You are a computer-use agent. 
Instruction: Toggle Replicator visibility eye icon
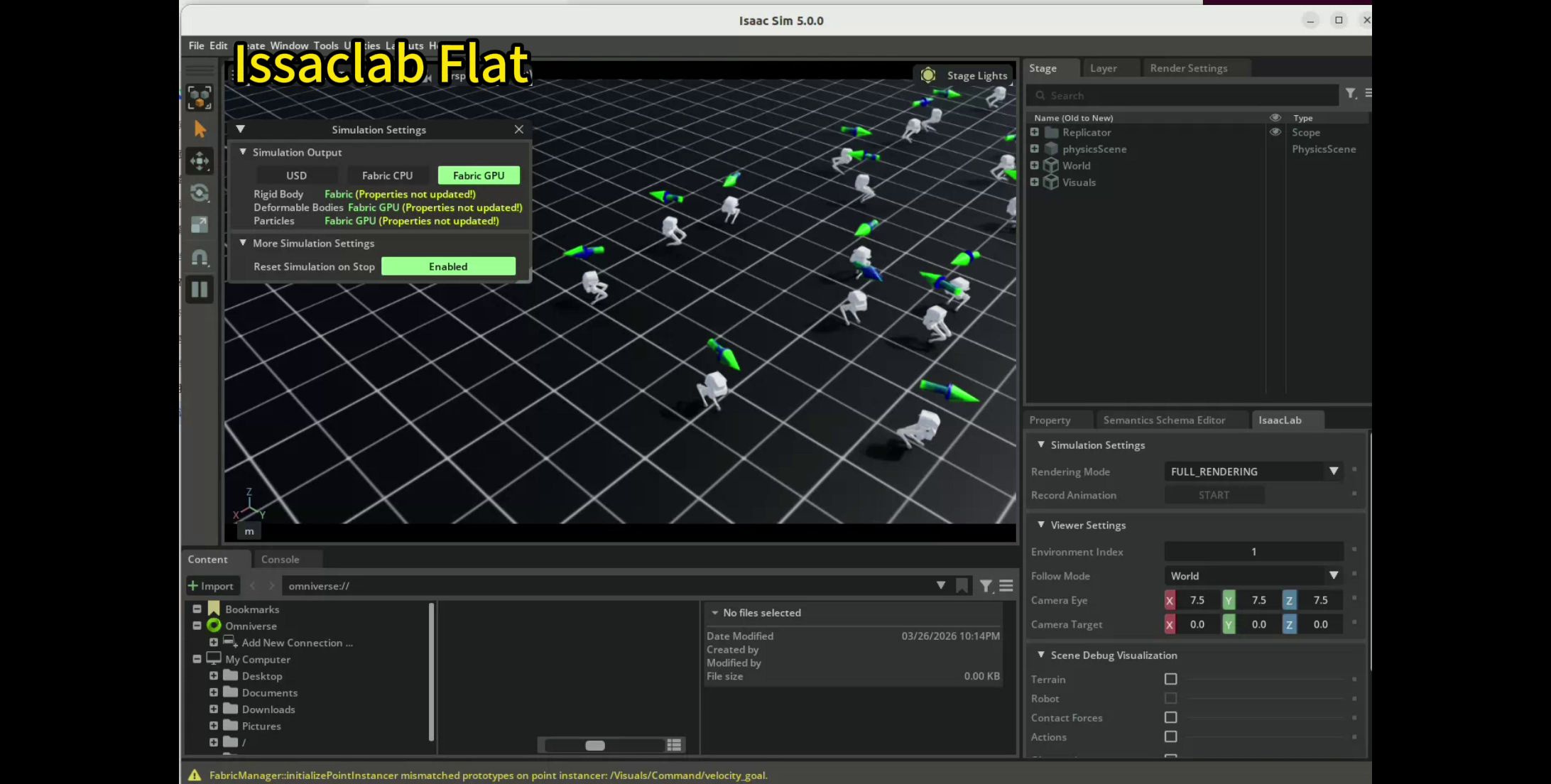(x=1275, y=132)
